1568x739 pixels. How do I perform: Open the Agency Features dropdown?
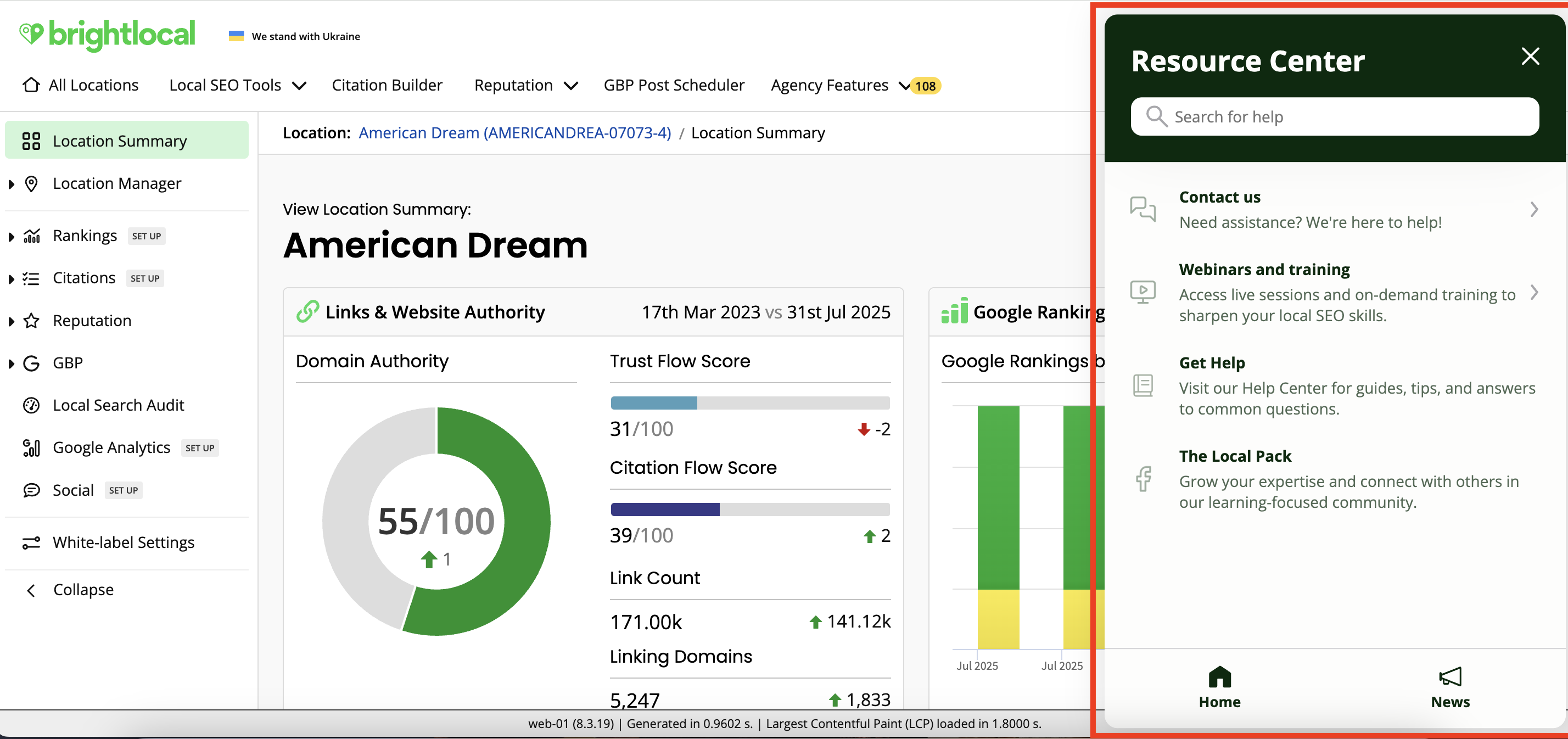click(x=840, y=85)
